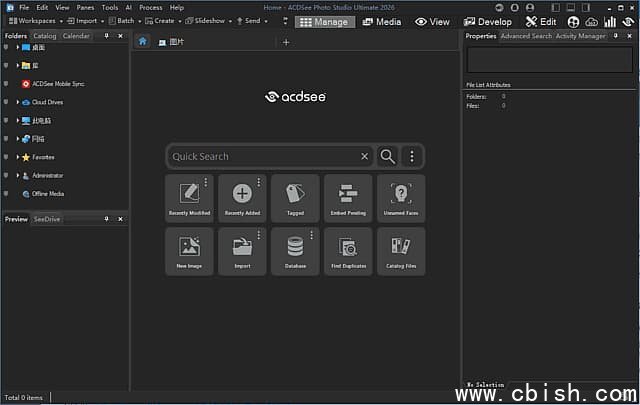Image resolution: width=640 pixels, height=405 pixels.
Task: Open the Tagged images tile
Action: click(x=295, y=198)
